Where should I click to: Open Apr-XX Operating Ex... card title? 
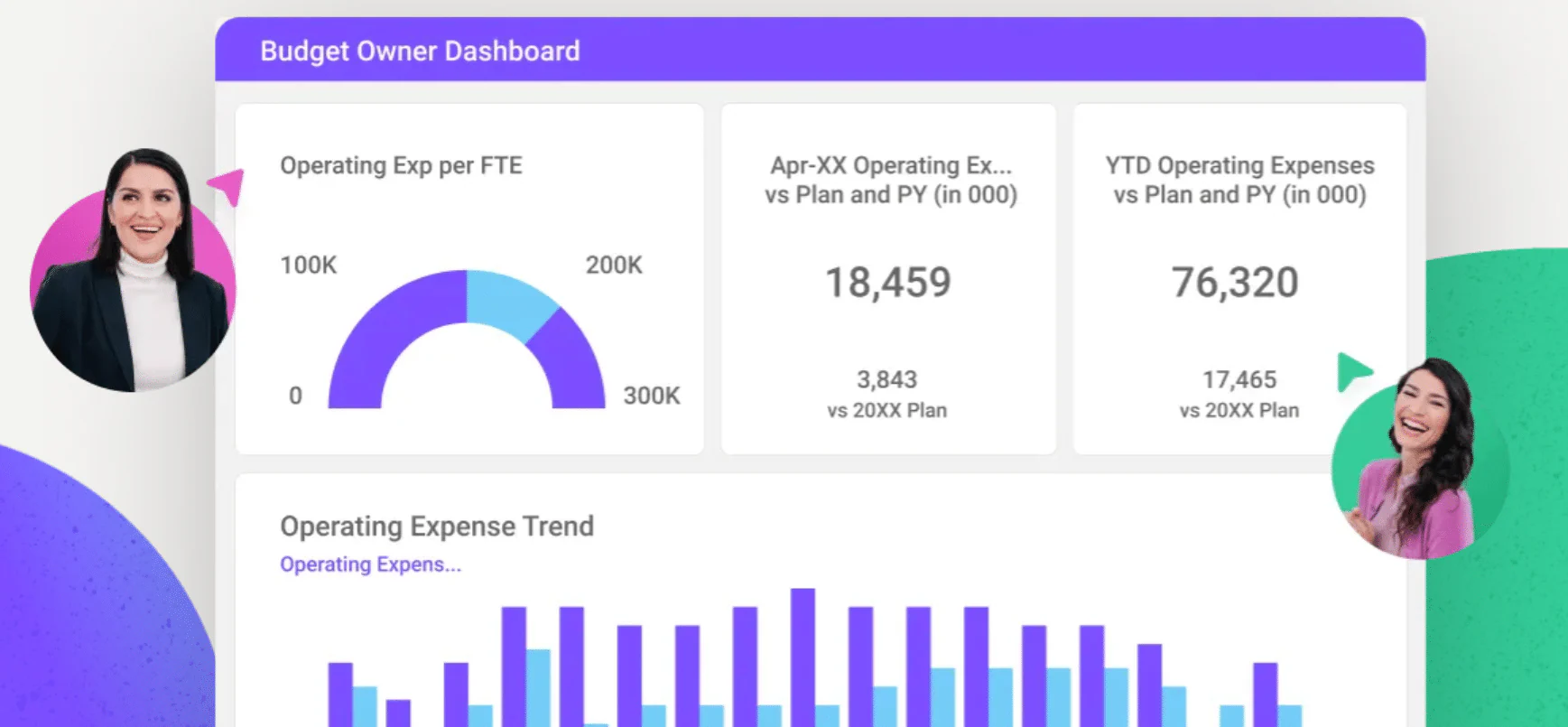[891, 180]
